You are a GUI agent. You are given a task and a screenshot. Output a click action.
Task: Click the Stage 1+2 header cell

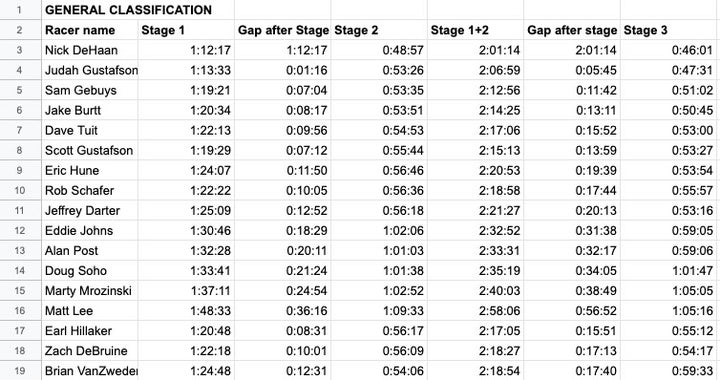pyautogui.click(x=475, y=30)
